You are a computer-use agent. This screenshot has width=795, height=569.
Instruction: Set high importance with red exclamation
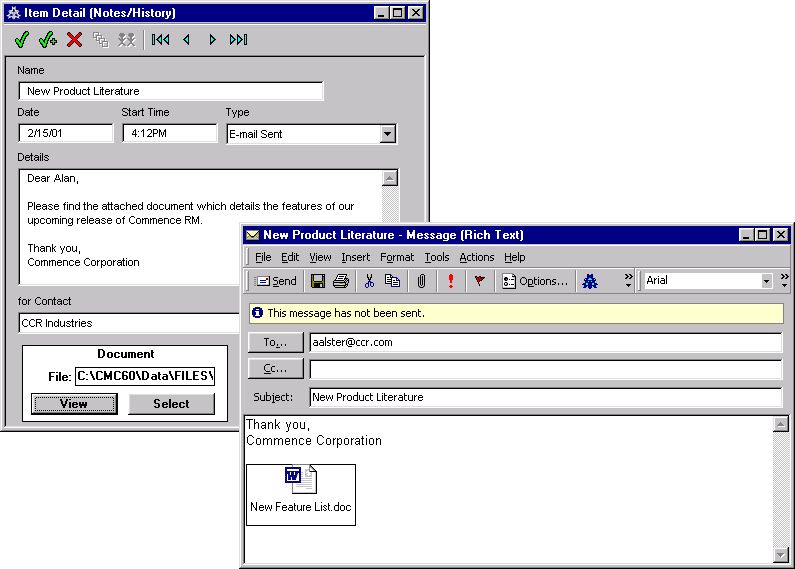pyautogui.click(x=451, y=281)
